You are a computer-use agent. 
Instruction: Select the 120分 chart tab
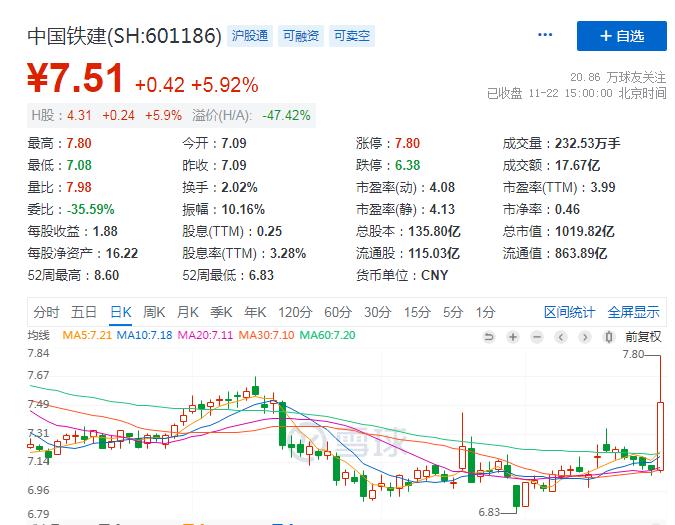[x=295, y=312]
